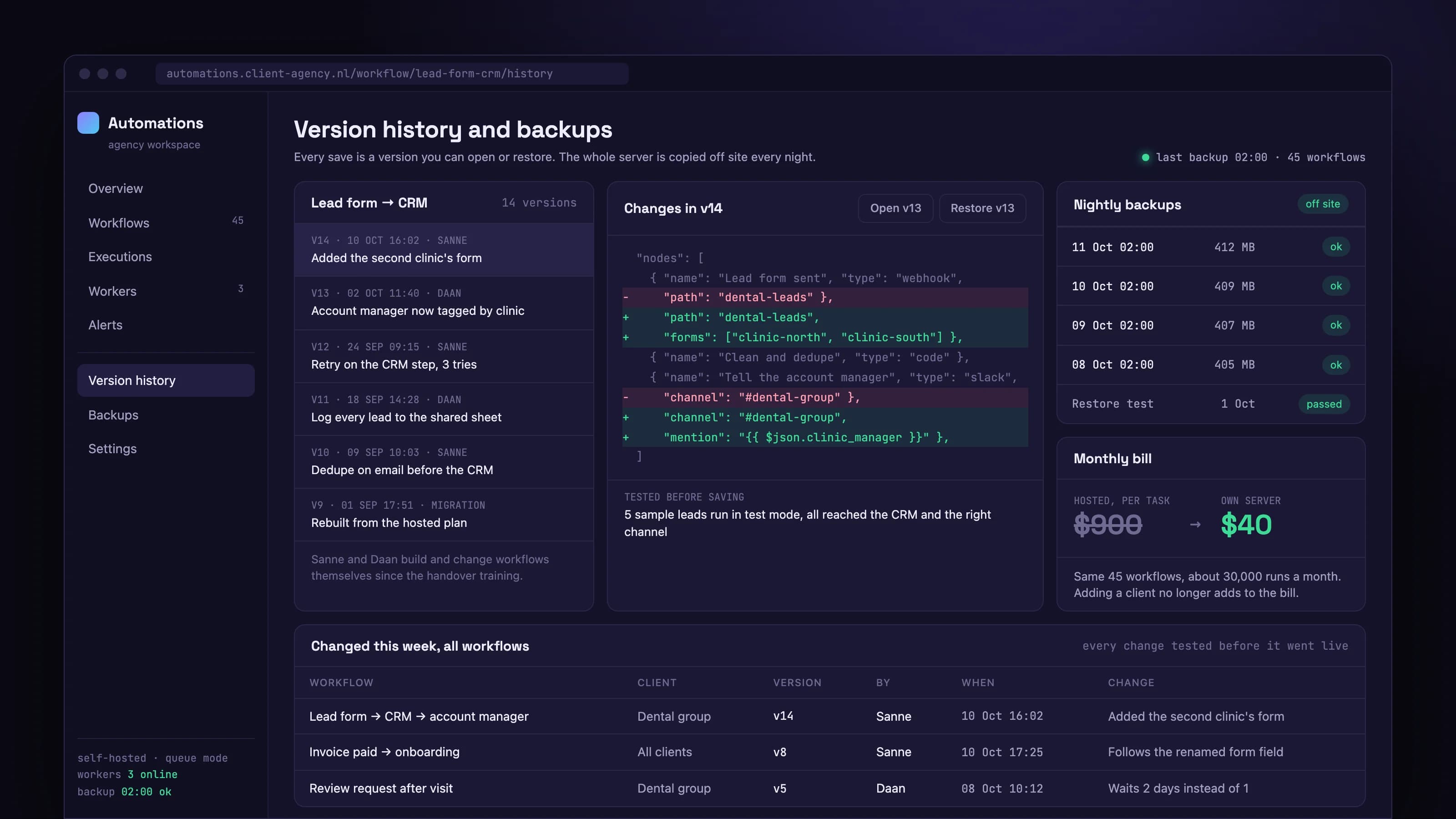1456x819 pixels.
Task: Open Executions from the sidebar
Action: [x=166, y=257]
